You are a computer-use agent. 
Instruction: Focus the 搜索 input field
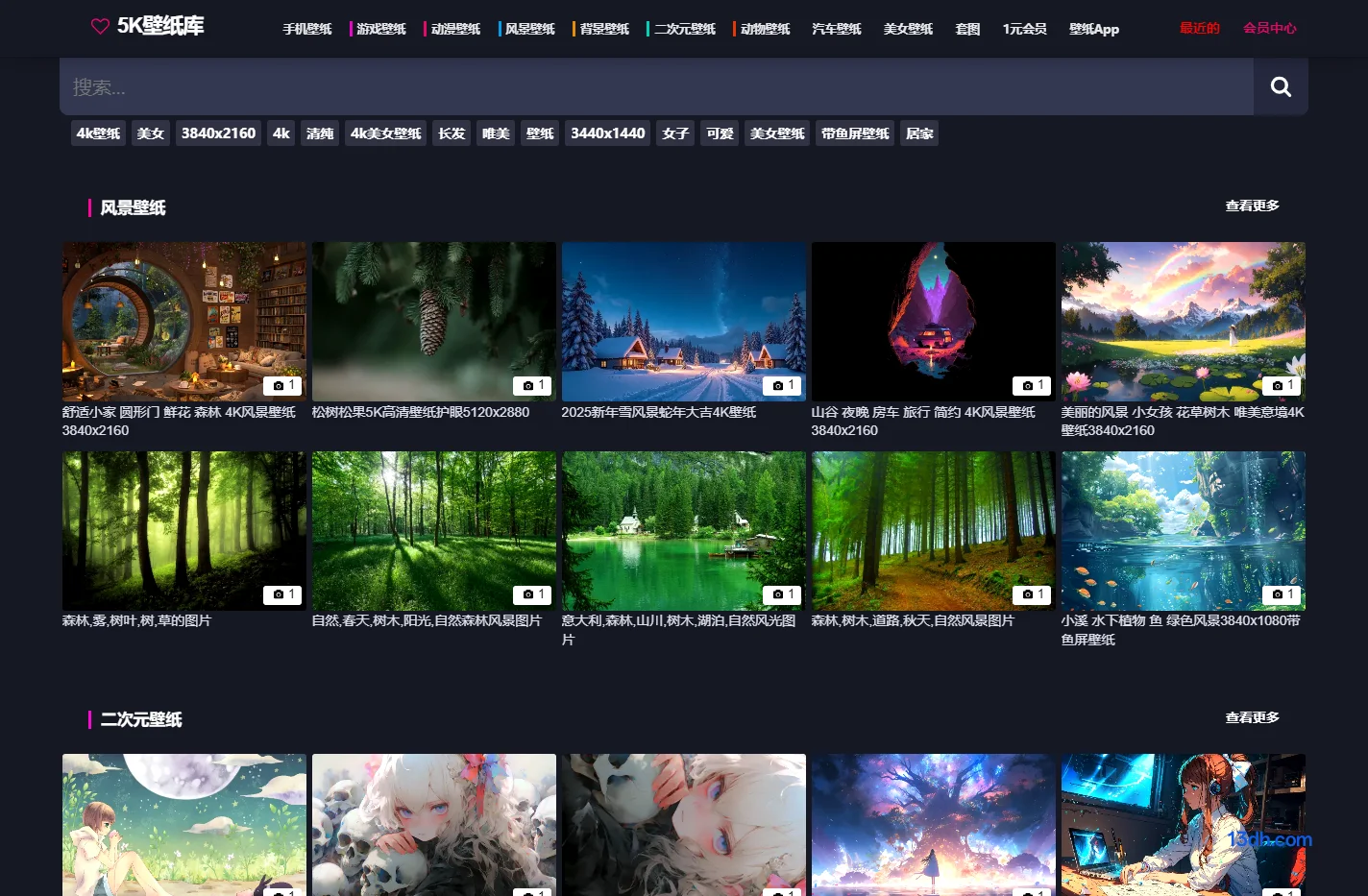point(656,86)
